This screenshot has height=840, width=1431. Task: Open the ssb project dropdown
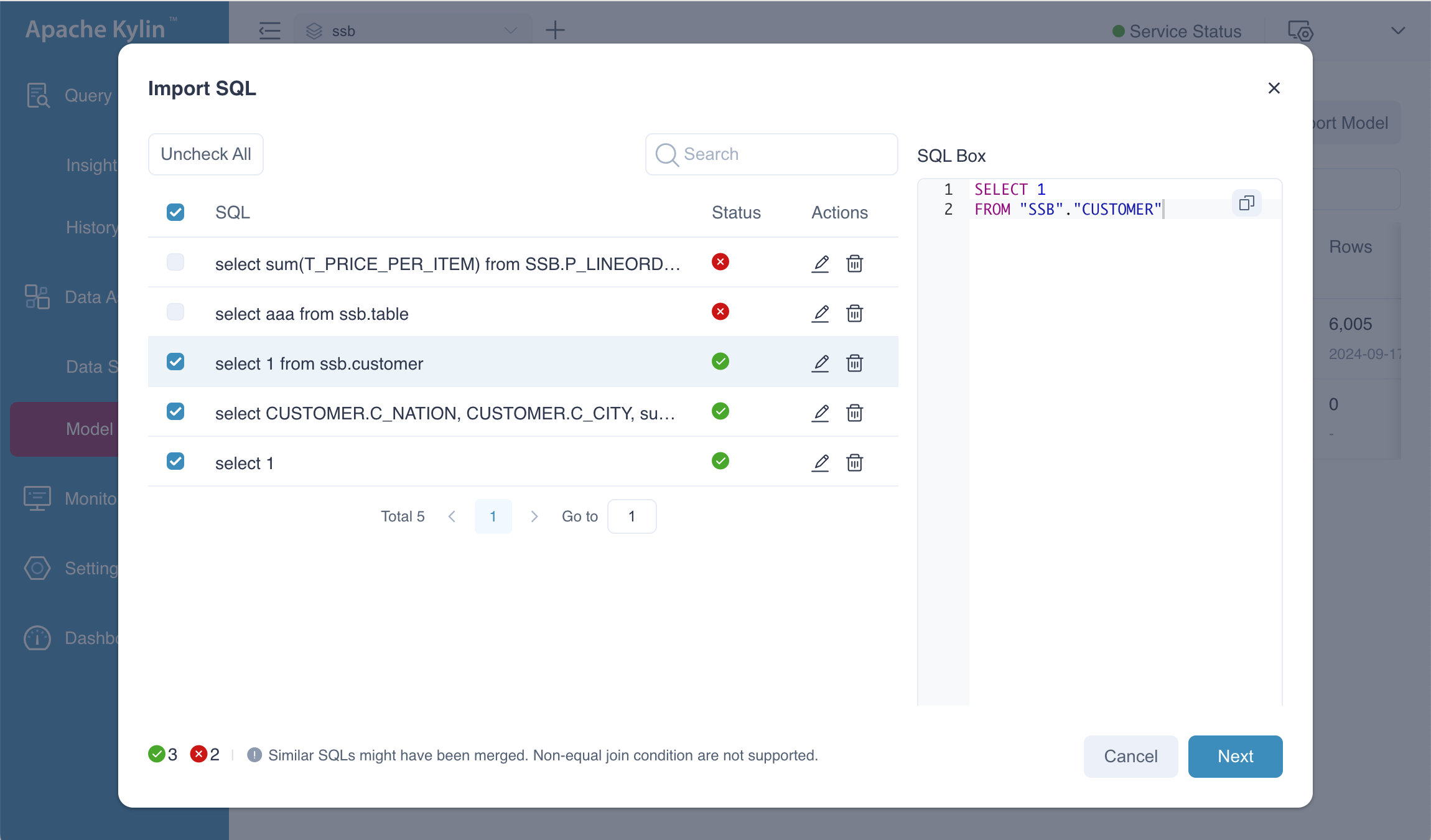click(413, 30)
